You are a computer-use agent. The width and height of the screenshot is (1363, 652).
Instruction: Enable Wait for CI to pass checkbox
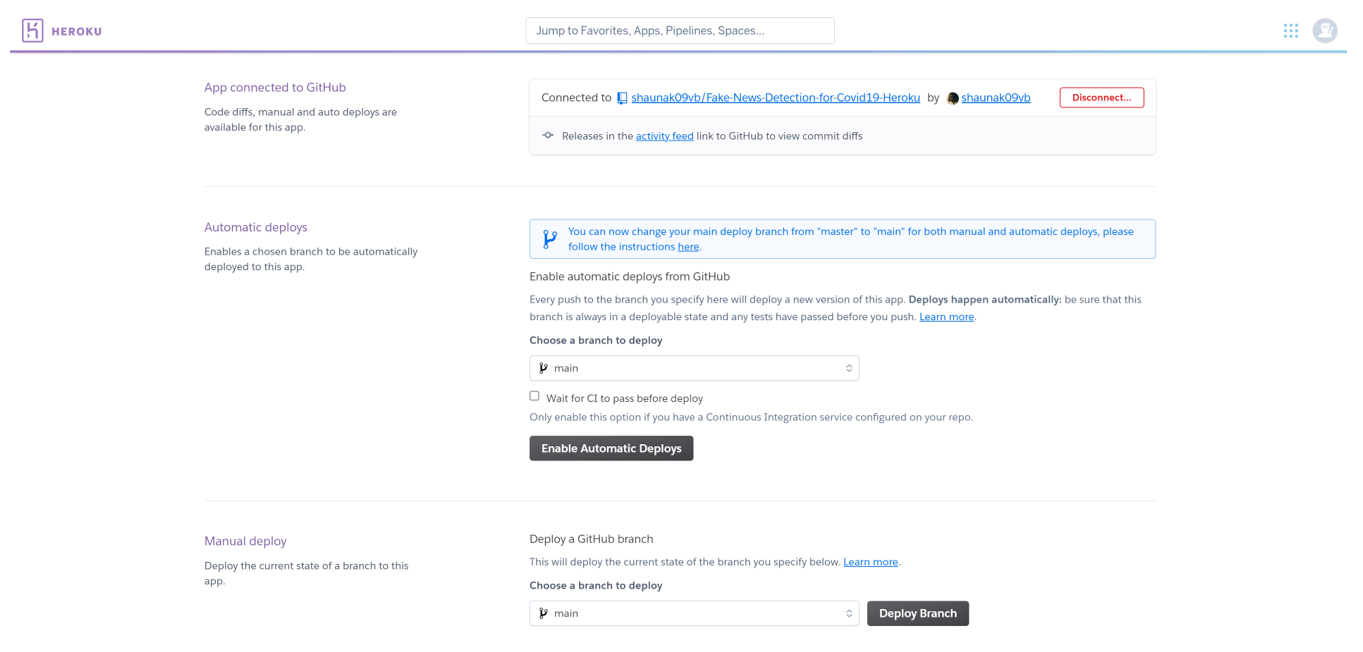click(535, 396)
